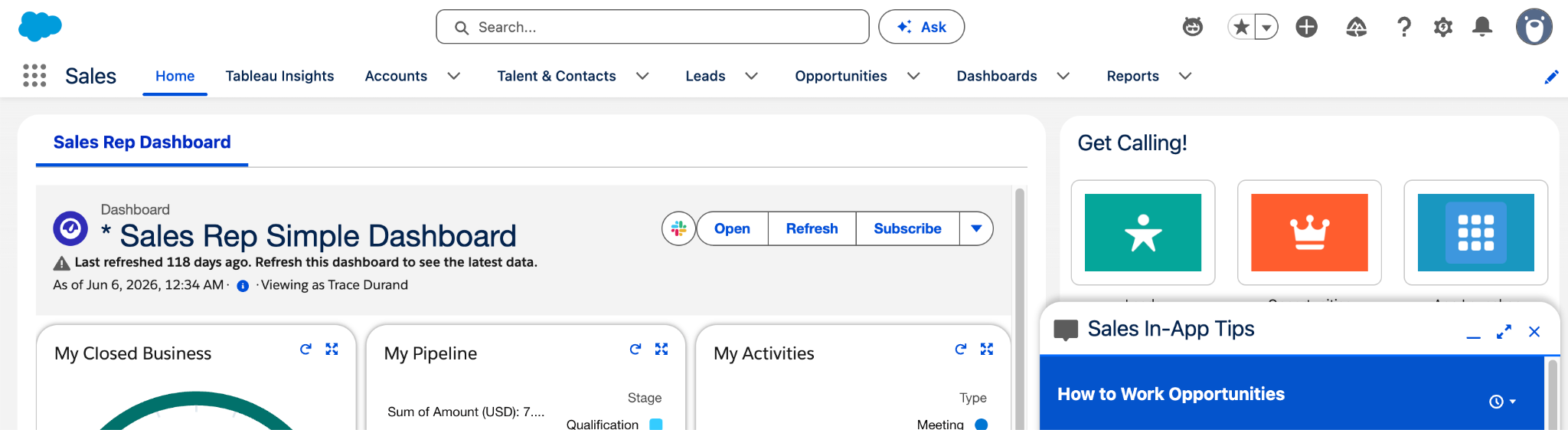
Task: Open the Reports tab
Action: [x=1132, y=76]
